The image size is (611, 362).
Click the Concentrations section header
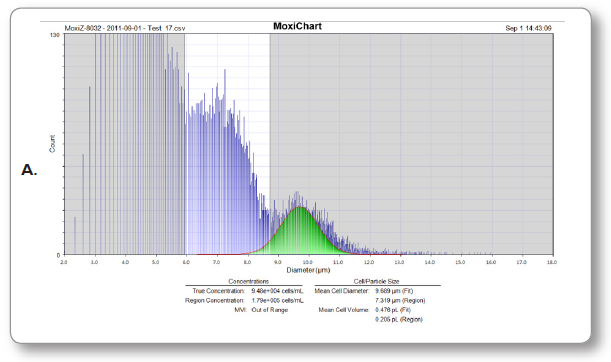[x=248, y=281]
